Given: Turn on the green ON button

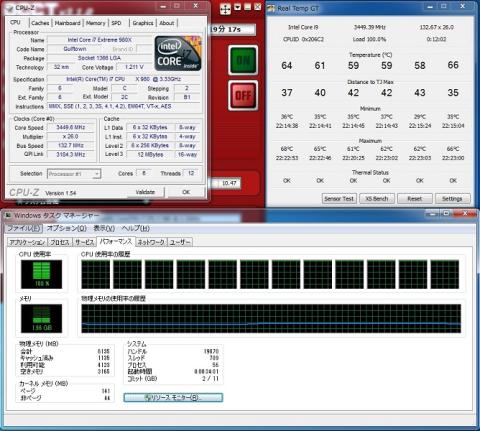Looking at the screenshot, I should (243, 60).
